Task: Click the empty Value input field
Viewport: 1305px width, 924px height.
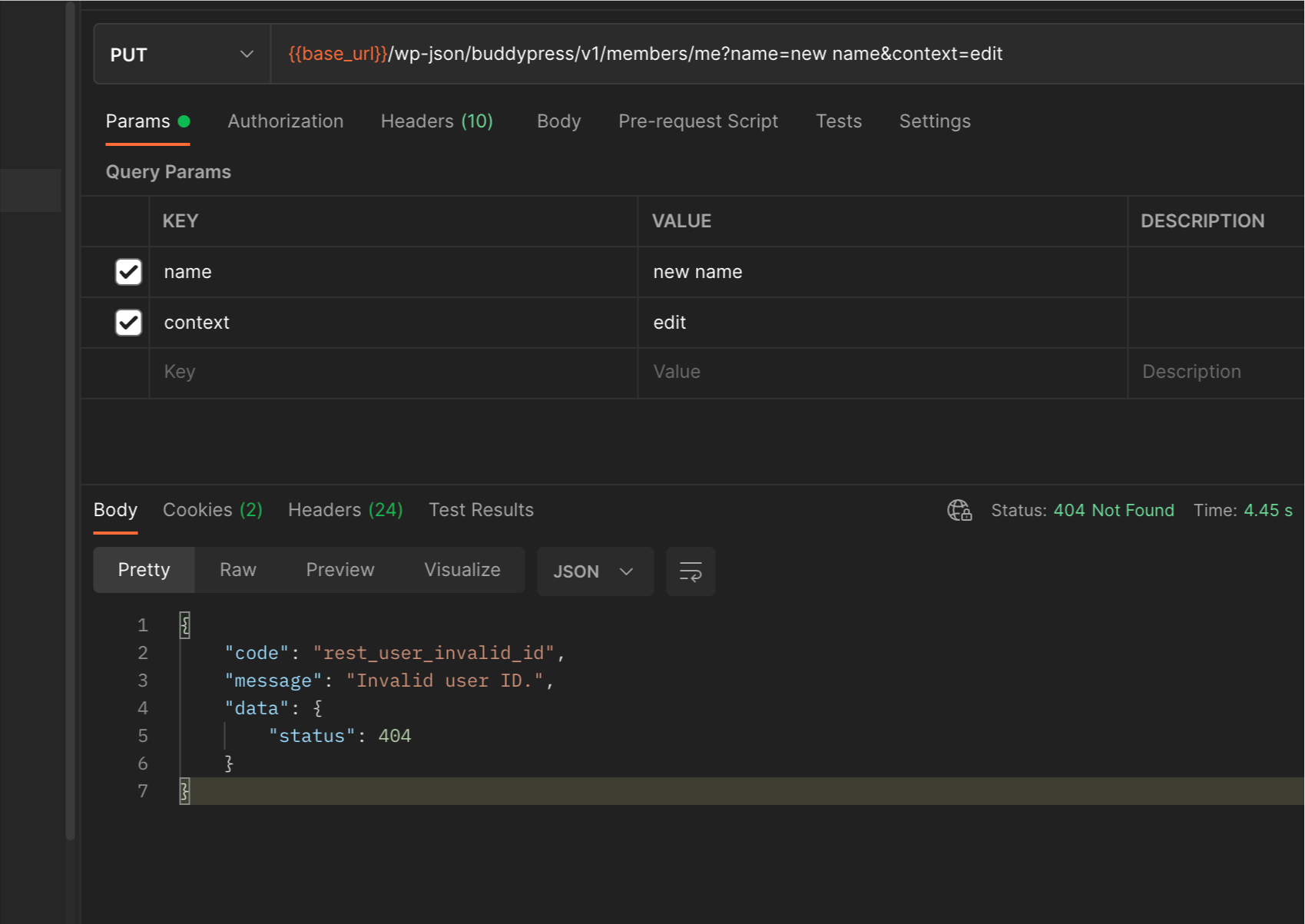Action: 883,373
